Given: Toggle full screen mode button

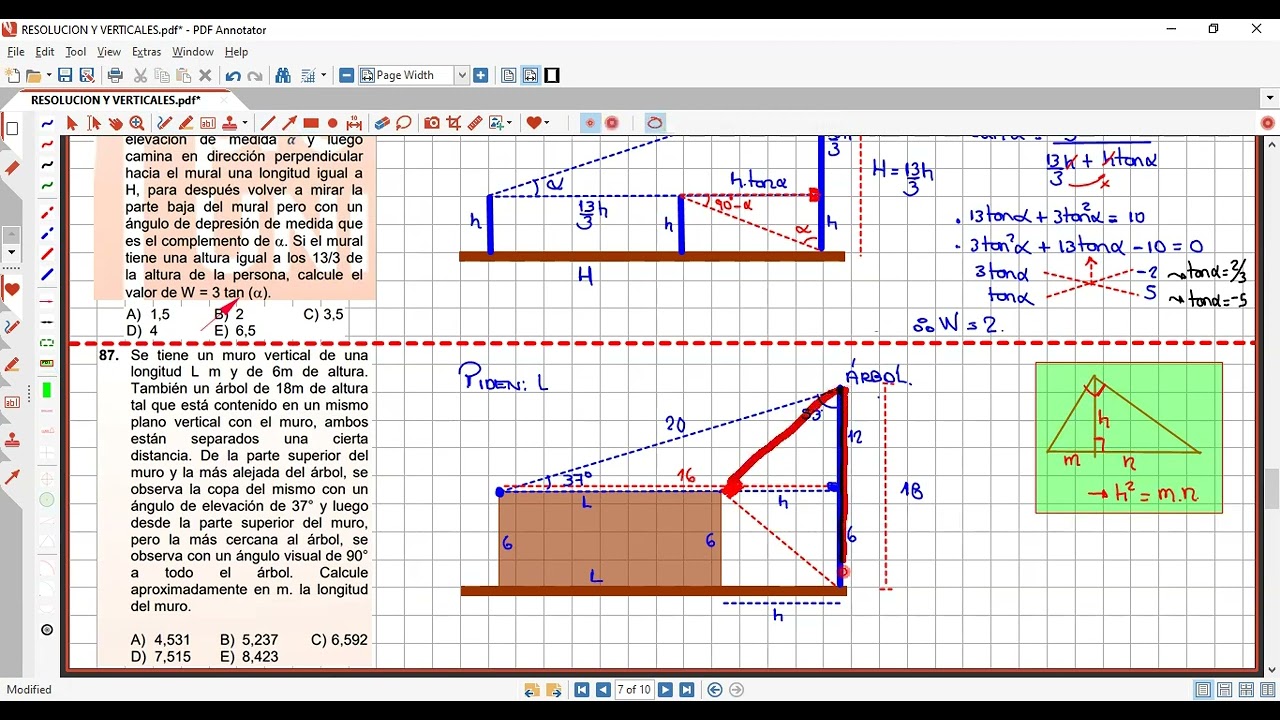Looking at the screenshot, I should tap(552, 75).
